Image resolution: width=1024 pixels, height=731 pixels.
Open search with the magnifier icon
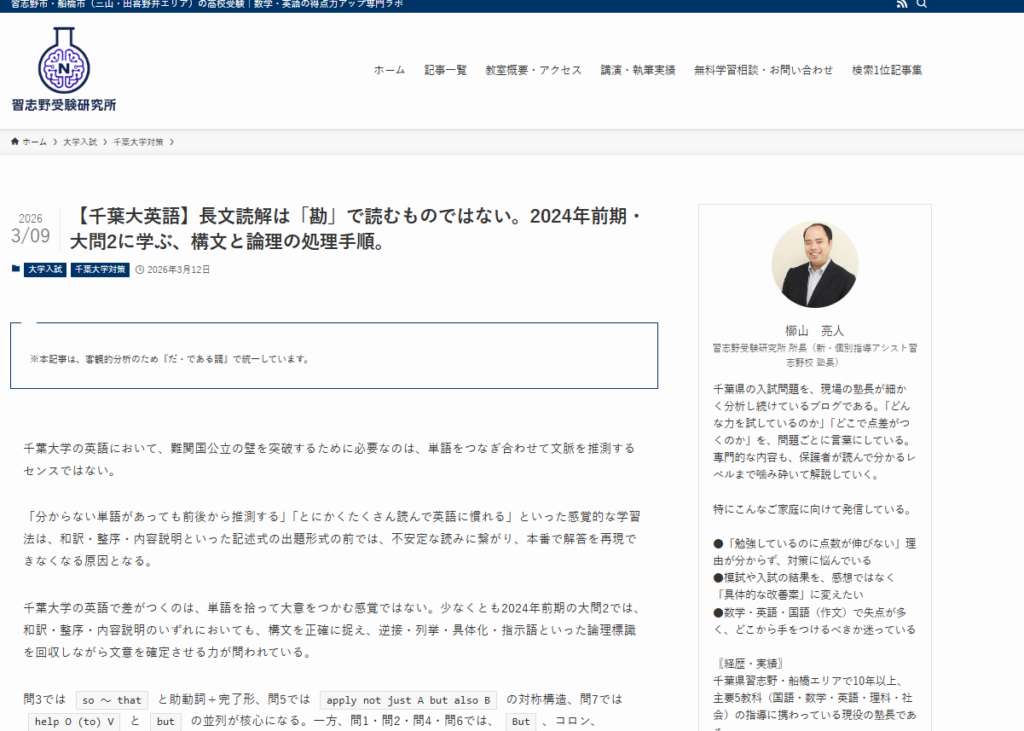click(x=921, y=5)
